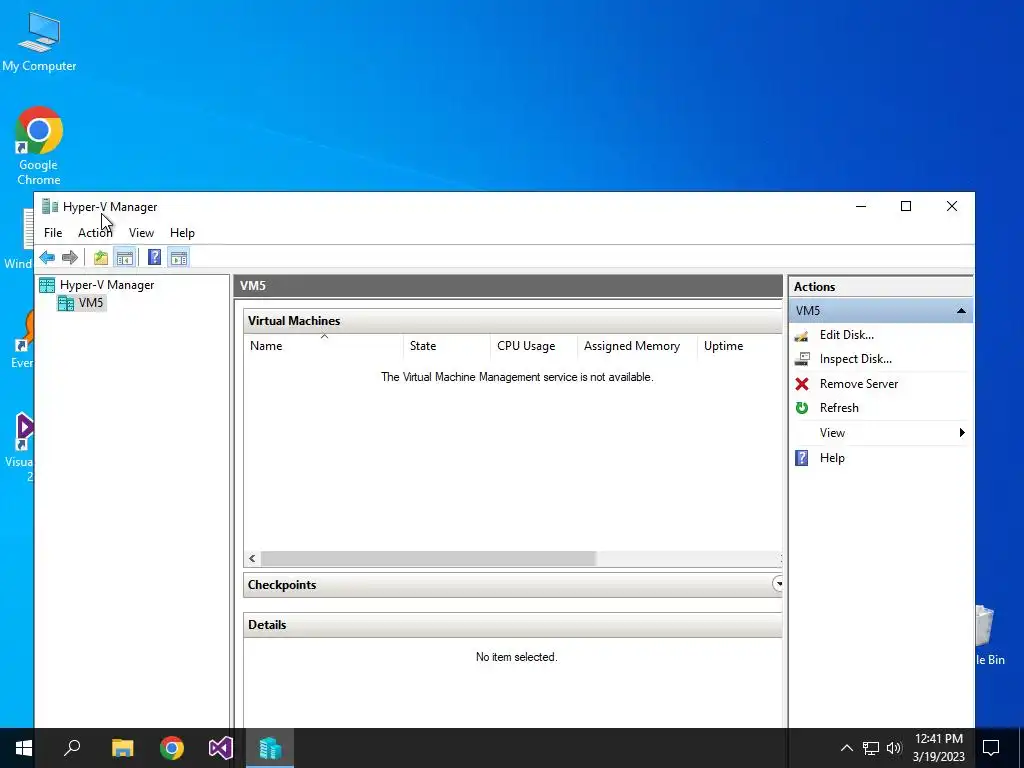Click the horizontal scrollbar left arrow
This screenshot has width=1024, height=768.
click(x=252, y=558)
